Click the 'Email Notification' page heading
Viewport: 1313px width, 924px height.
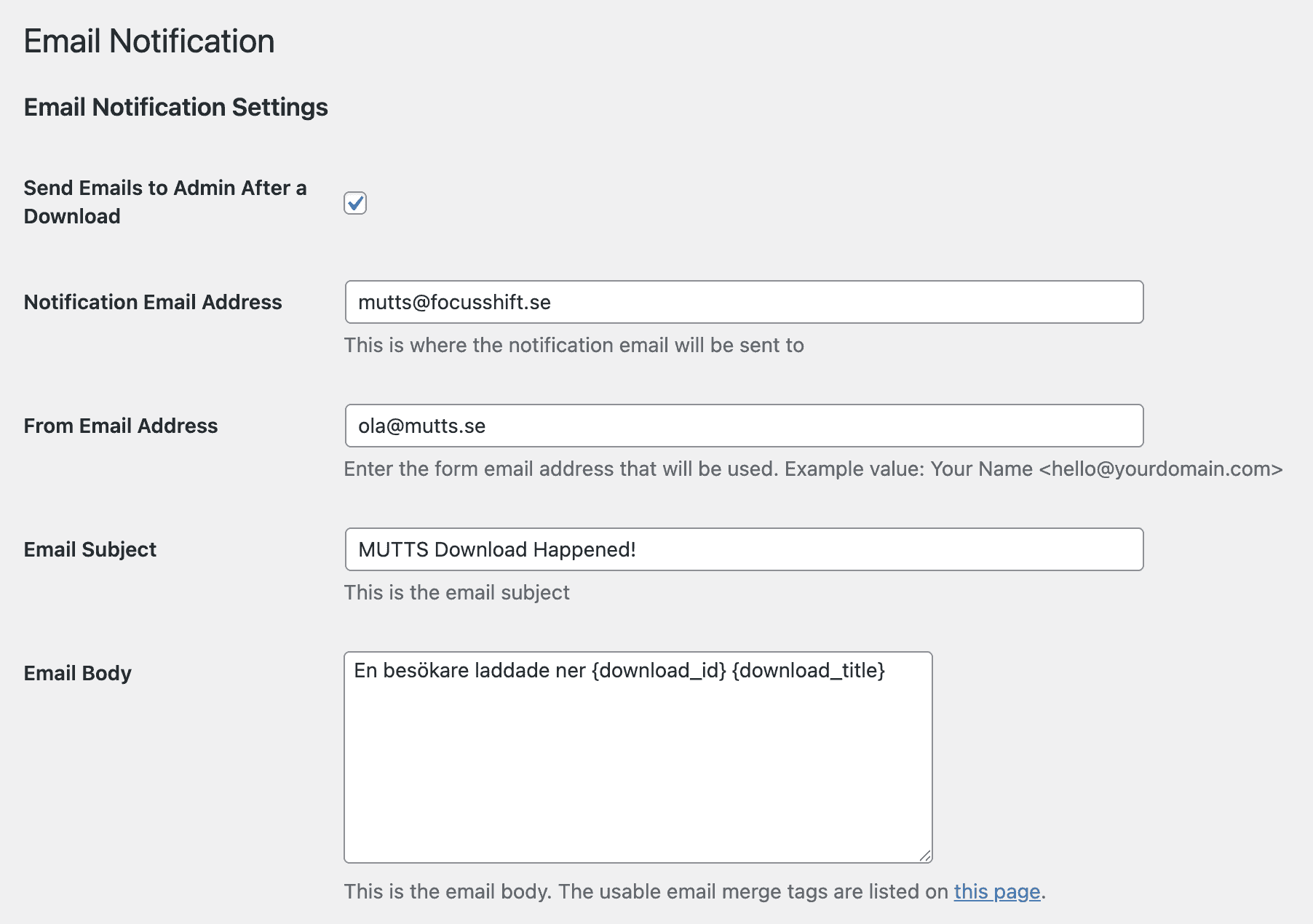(x=149, y=41)
